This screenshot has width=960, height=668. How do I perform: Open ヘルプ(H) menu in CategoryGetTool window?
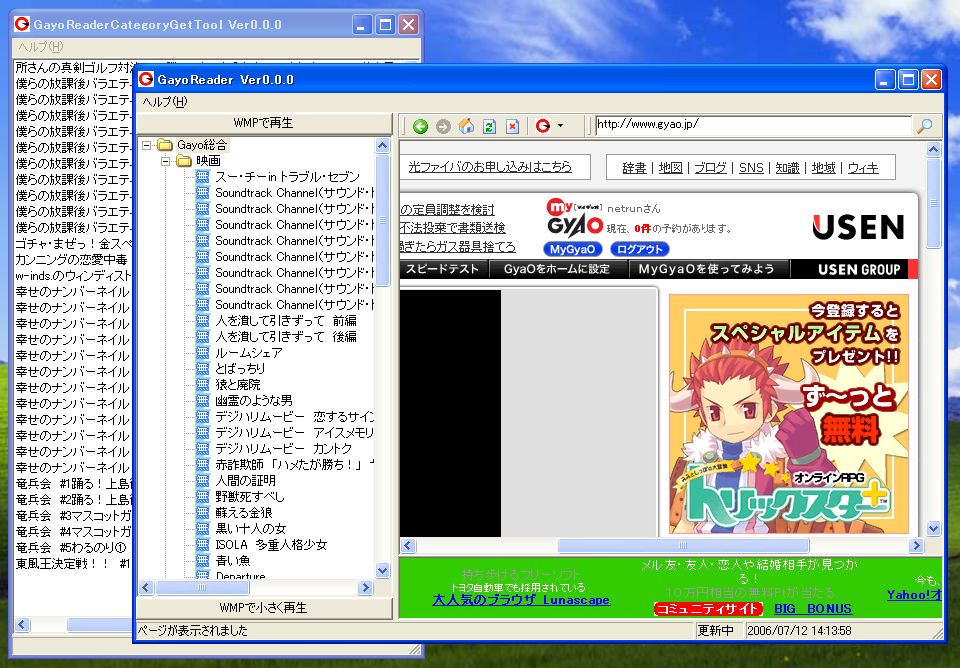[40, 47]
